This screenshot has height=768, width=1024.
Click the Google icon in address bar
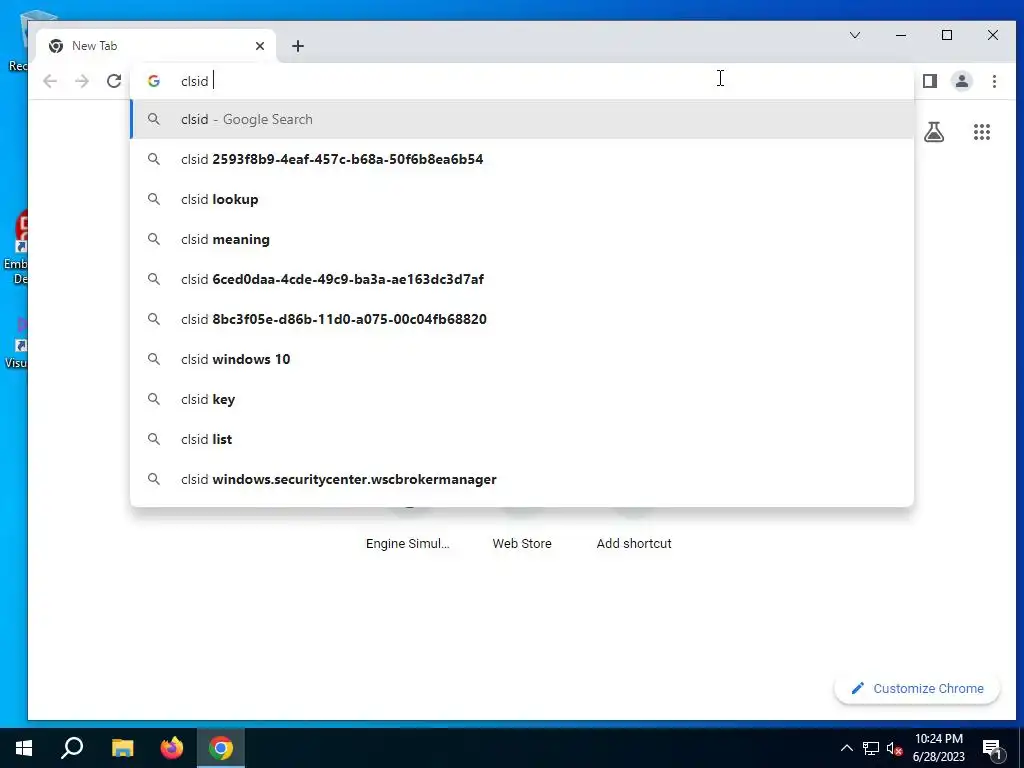point(154,81)
